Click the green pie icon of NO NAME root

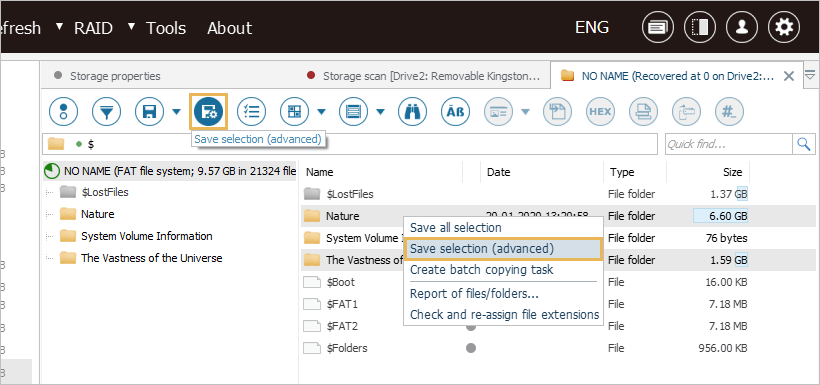[x=52, y=171]
